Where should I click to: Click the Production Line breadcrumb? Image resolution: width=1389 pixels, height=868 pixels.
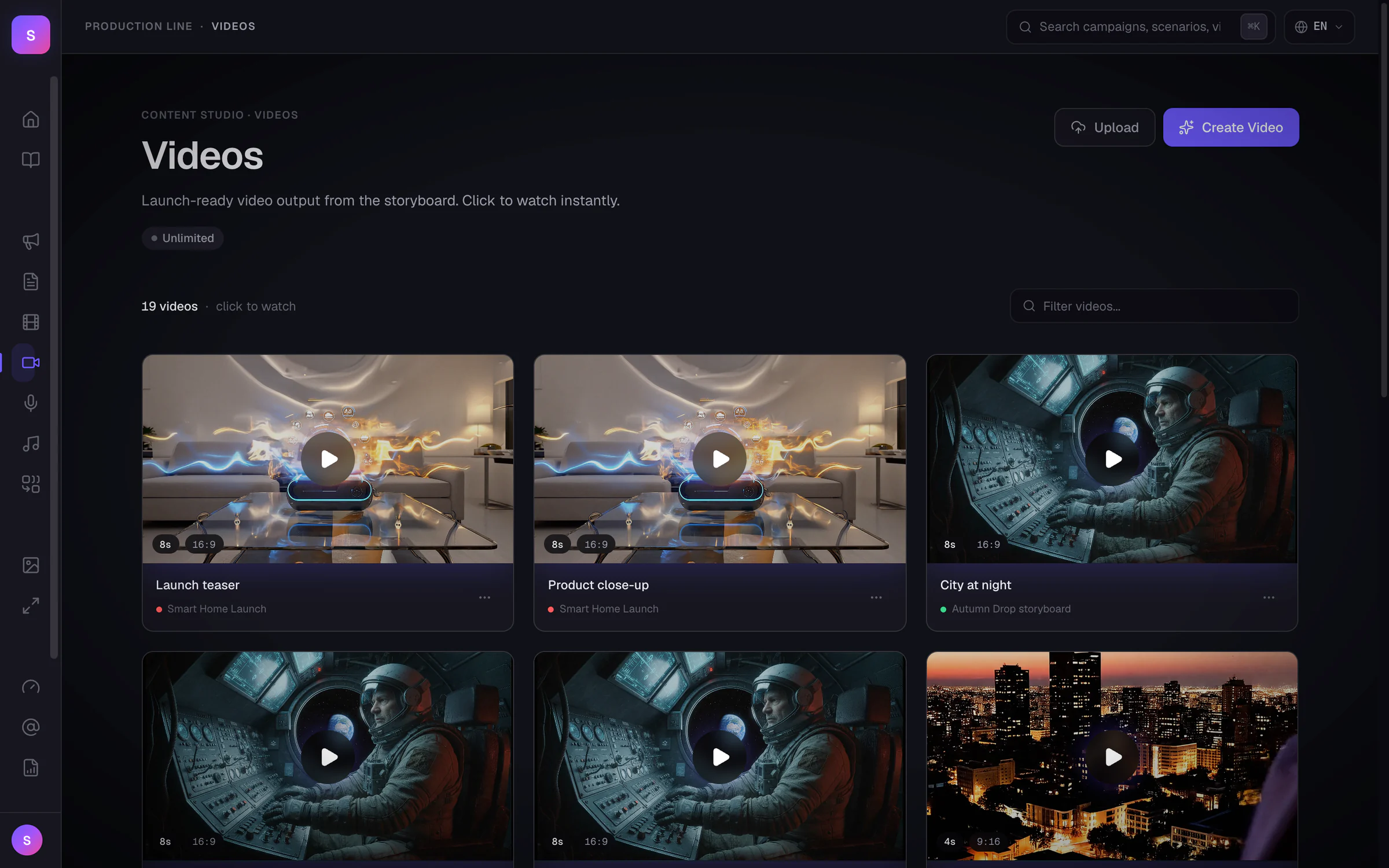pyautogui.click(x=138, y=27)
